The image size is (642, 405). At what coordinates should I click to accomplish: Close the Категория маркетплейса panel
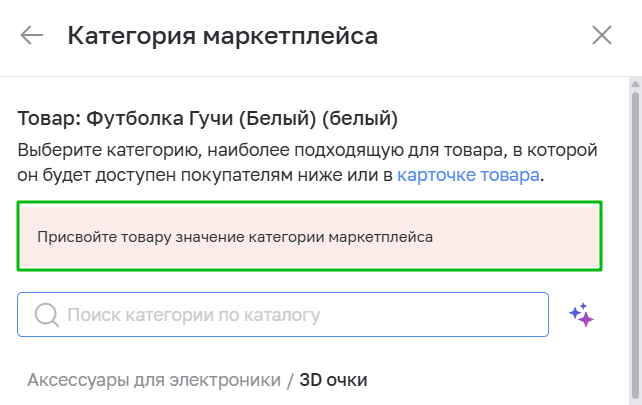click(x=602, y=37)
